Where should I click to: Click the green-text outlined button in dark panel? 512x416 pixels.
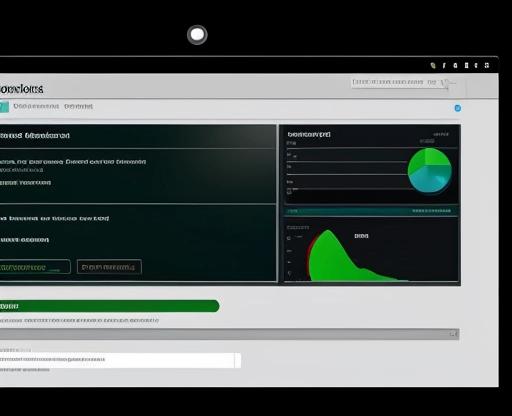pos(35,267)
